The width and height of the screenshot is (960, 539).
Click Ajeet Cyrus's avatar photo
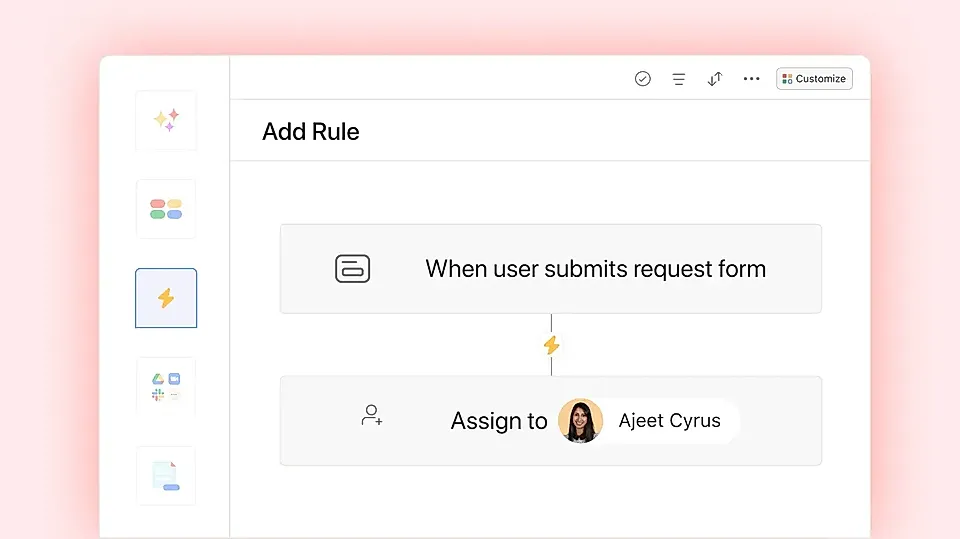(580, 421)
